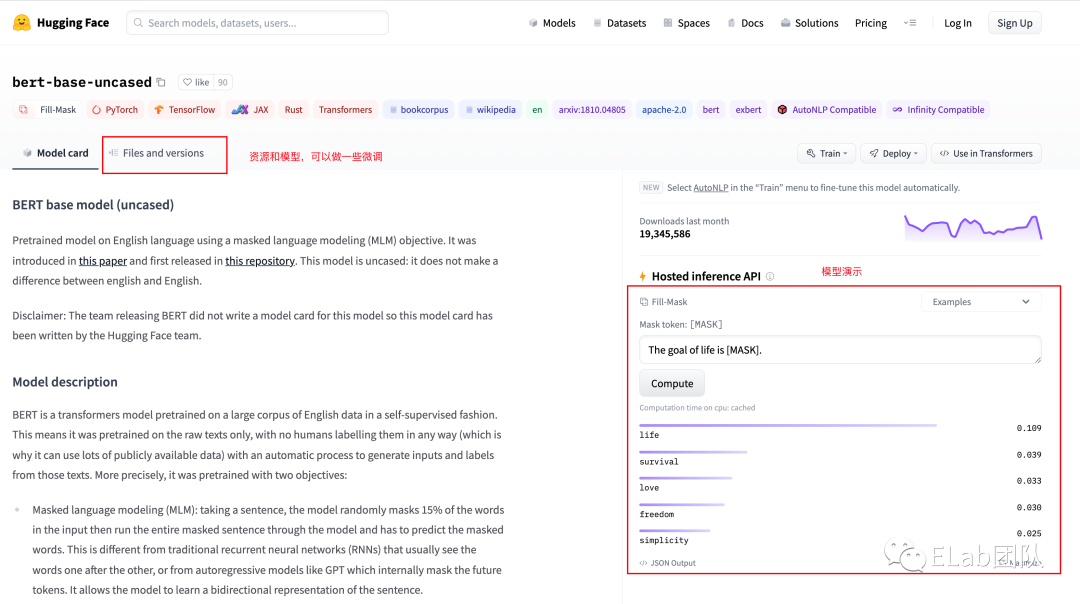Open the 'this repository' link
The width and height of the screenshot is (1080, 604).
(260, 261)
